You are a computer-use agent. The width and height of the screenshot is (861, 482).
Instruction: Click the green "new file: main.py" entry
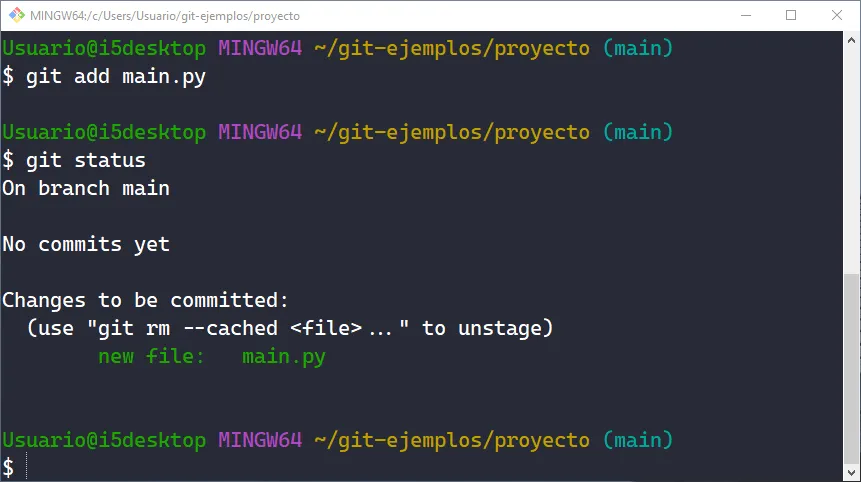[x=212, y=356]
